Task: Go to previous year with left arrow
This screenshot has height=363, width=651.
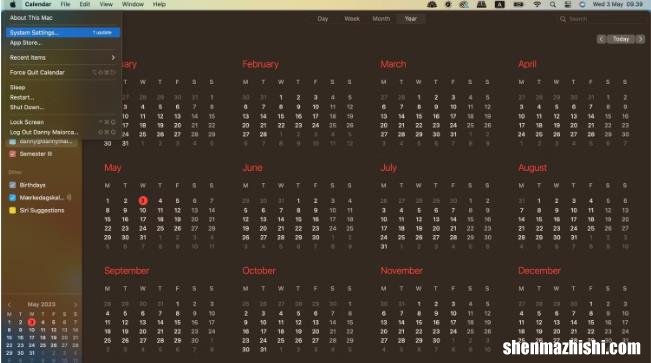Action: (601, 39)
